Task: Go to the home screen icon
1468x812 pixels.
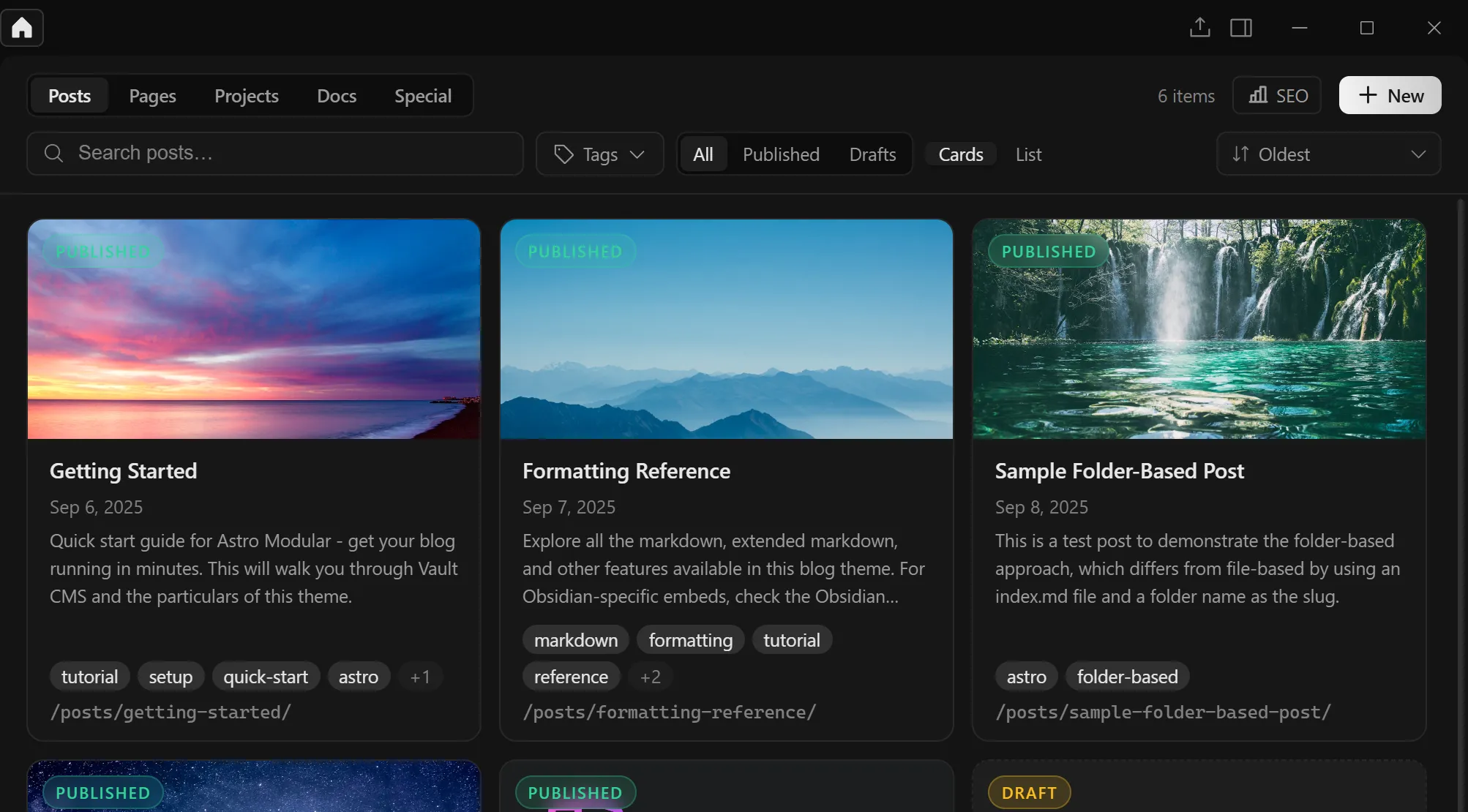Action: tap(22, 28)
